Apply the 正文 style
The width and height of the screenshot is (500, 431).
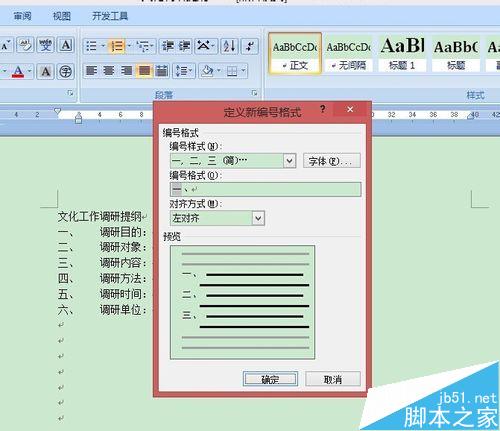(x=295, y=53)
